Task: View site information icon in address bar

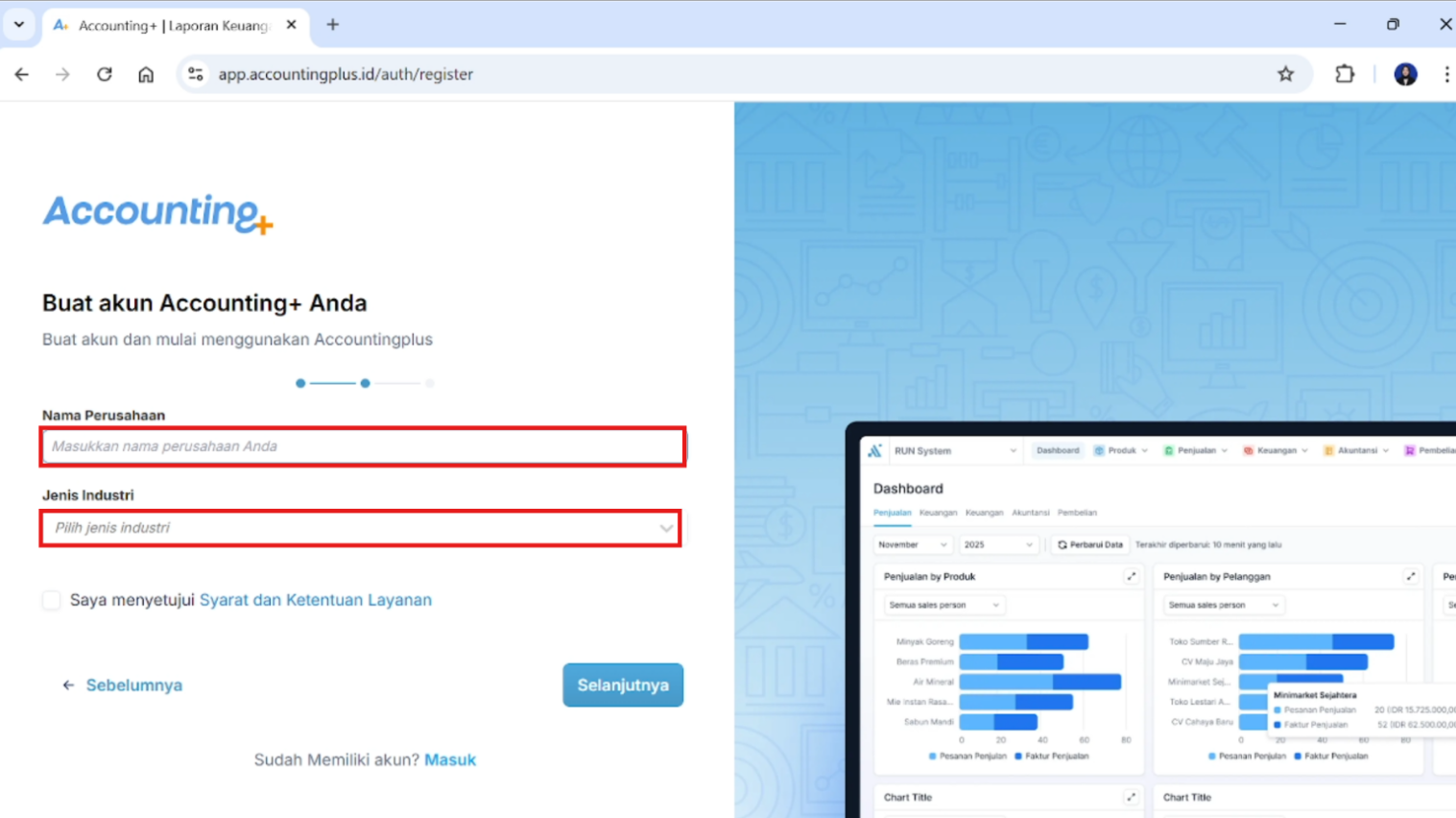Action: click(x=196, y=74)
